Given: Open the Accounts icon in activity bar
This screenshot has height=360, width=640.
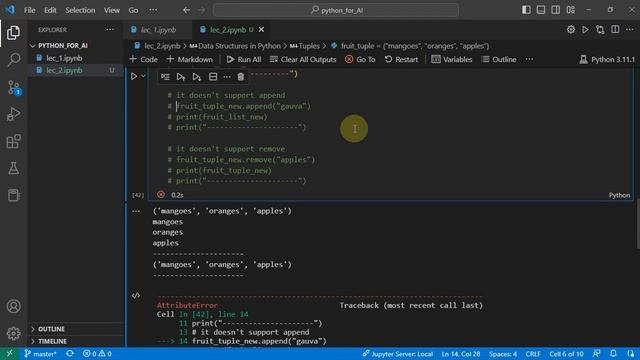Looking at the screenshot, I should click(x=13, y=306).
